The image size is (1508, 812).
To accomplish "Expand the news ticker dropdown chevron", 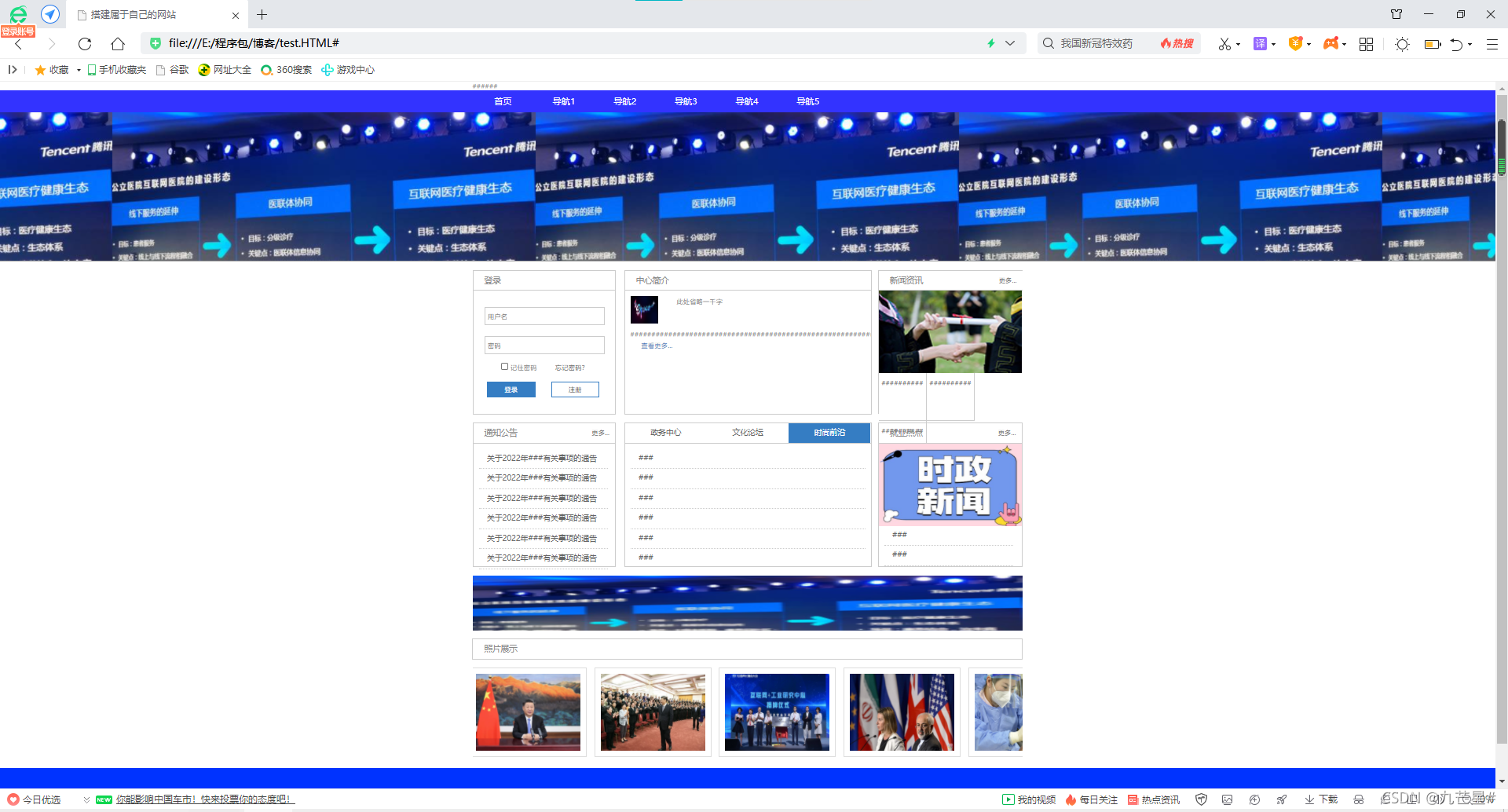I will (86, 799).
